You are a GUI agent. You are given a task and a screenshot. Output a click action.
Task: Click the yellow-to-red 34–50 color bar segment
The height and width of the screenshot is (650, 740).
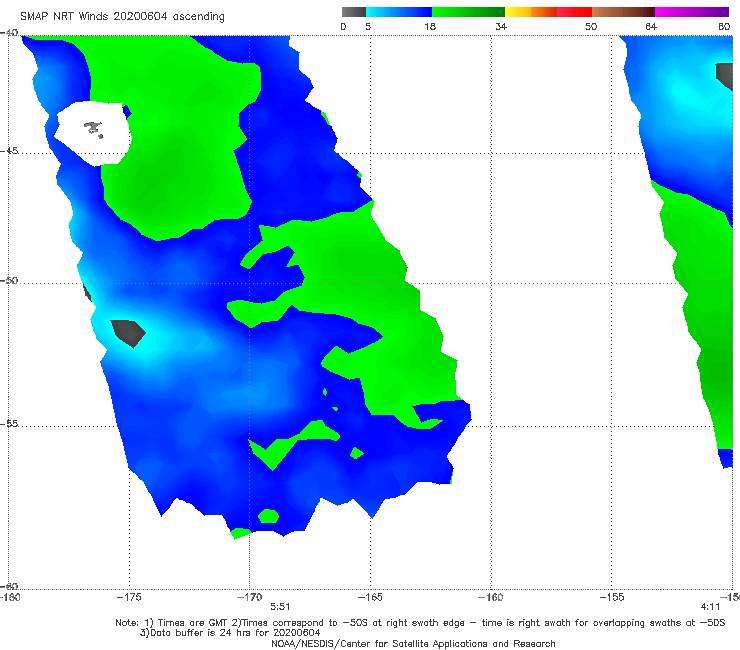tap(548, 12)
